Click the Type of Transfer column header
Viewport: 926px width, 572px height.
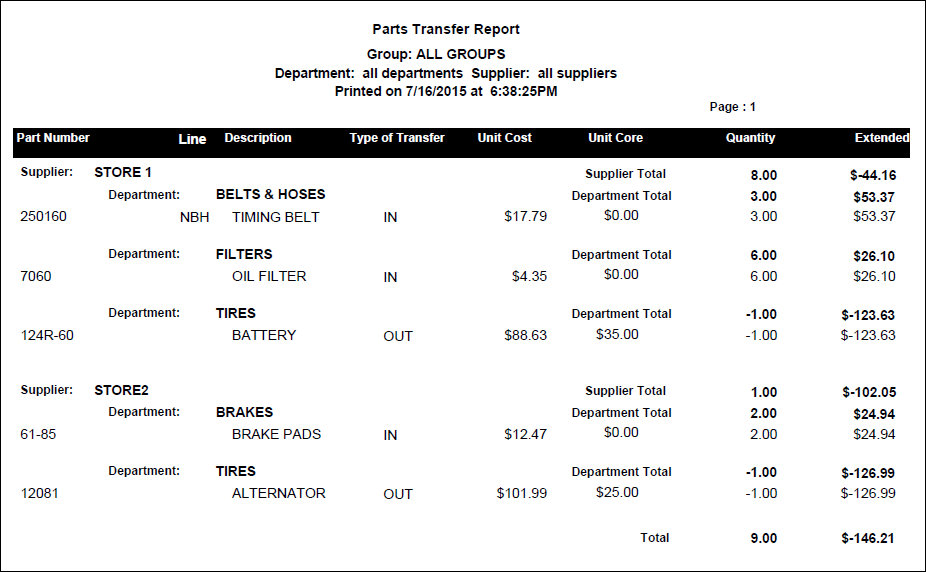click(x=397, y=138)
